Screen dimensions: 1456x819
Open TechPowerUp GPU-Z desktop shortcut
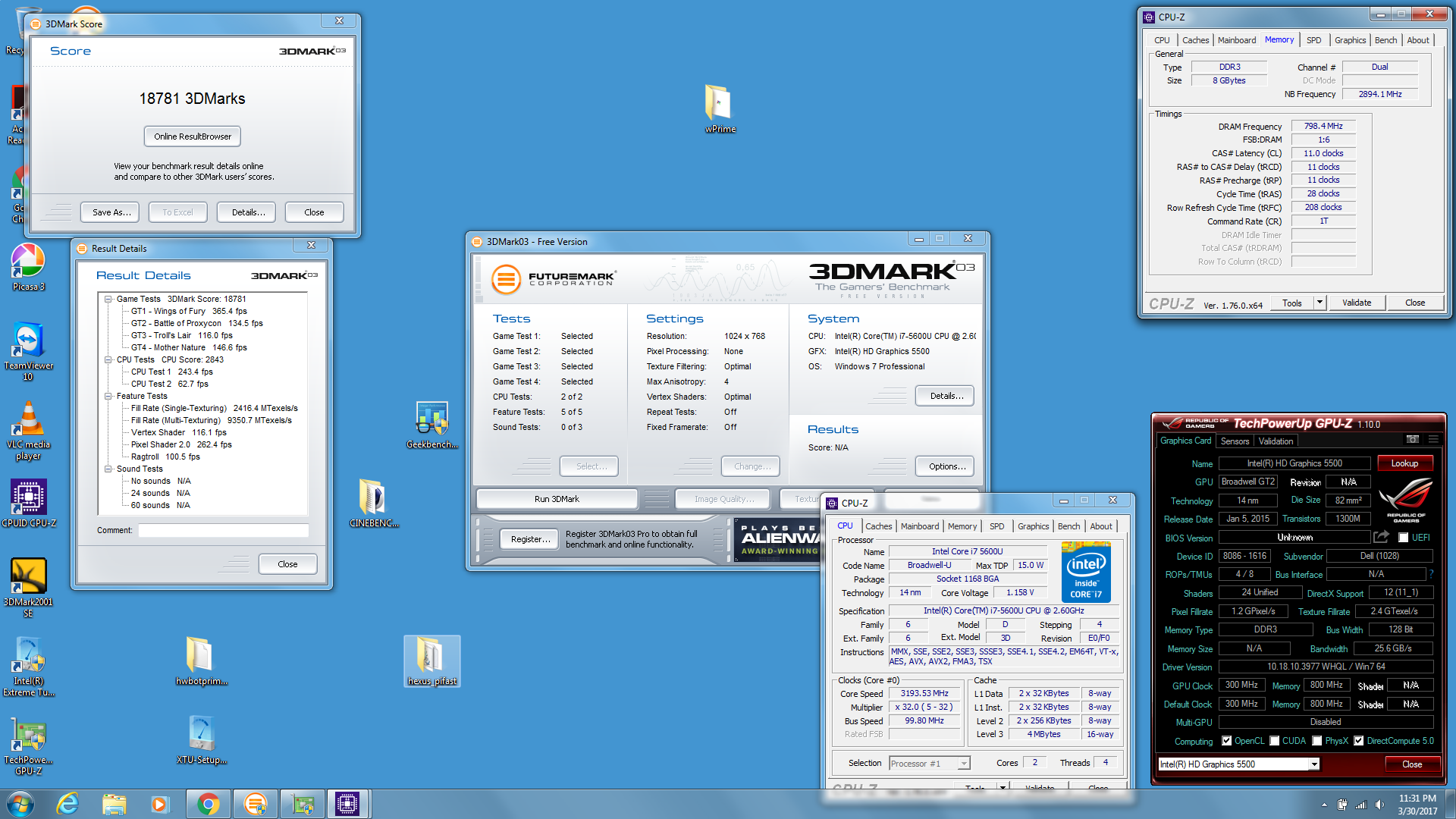[28, 745]
